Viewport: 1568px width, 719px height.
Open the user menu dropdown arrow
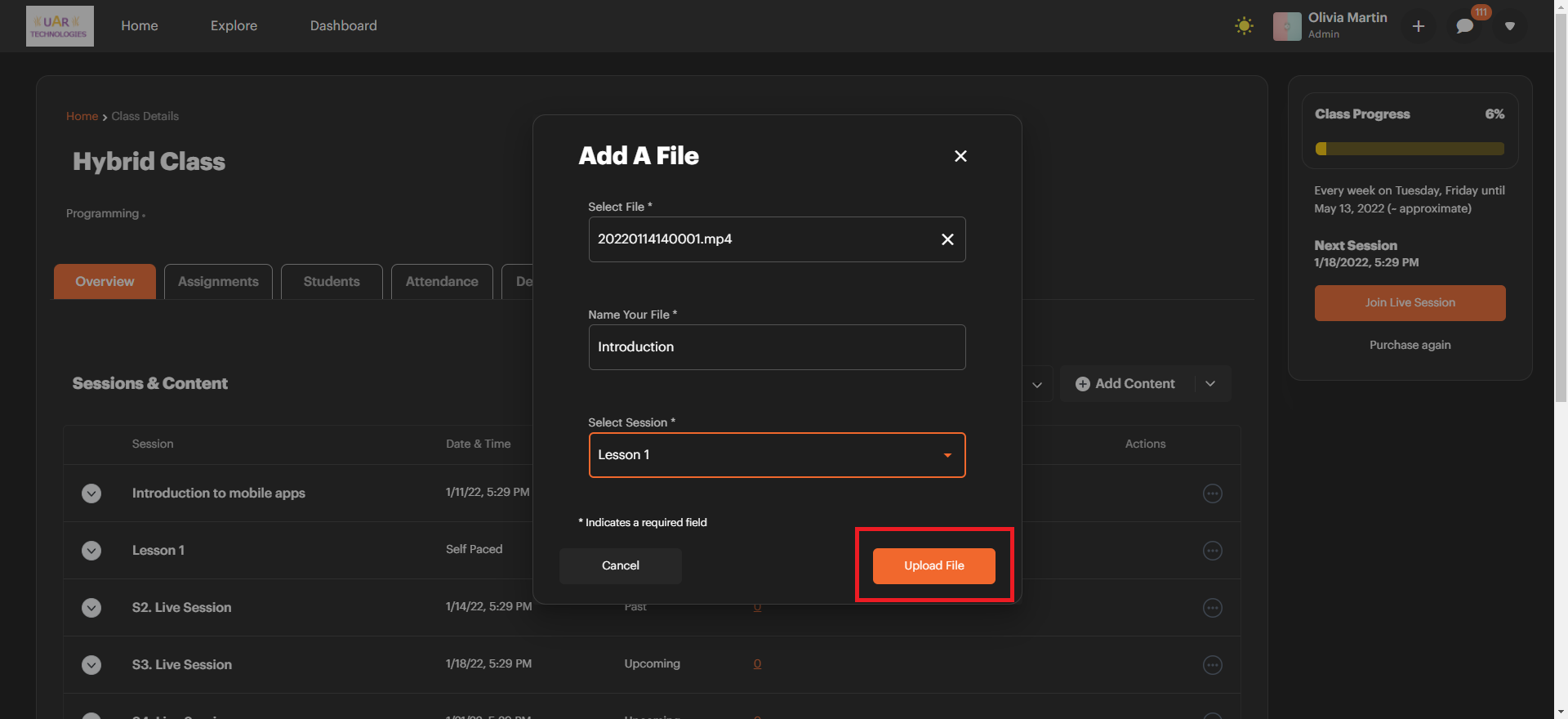[1510, 26]
